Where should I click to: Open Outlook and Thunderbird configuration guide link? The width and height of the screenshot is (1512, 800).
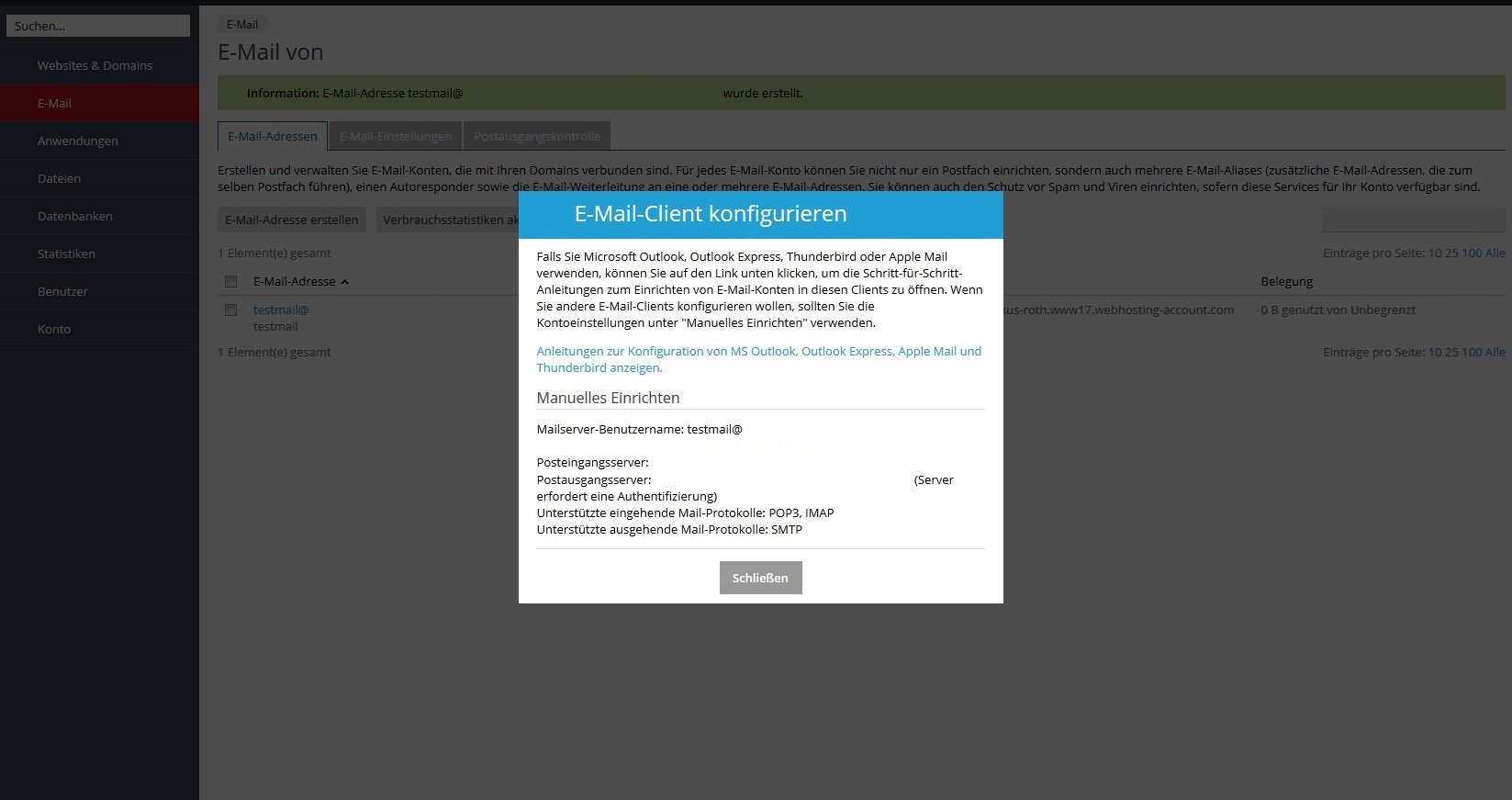pos(758,359)
